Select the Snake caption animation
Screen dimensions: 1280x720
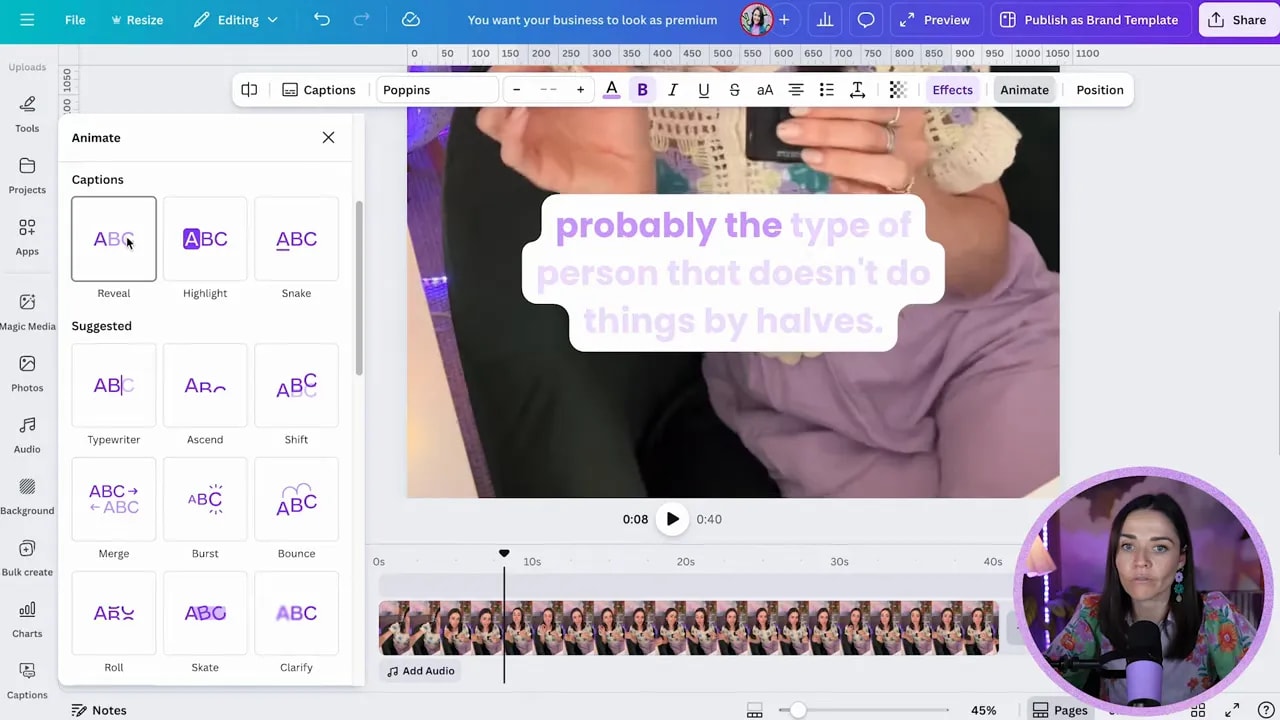(x=296, y=240)
